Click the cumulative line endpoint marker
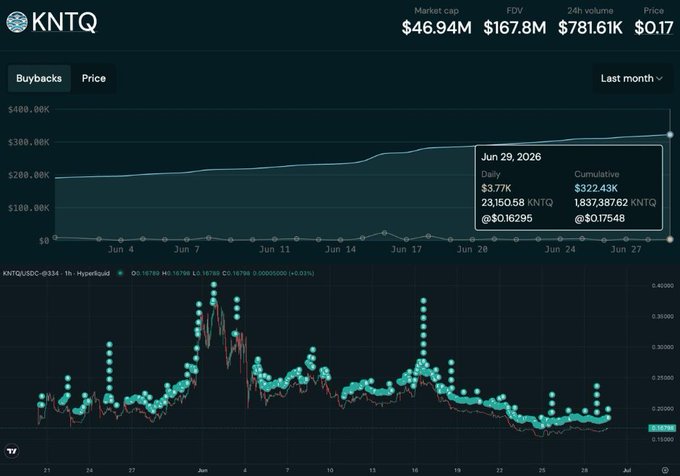 (x=670, y=135)
